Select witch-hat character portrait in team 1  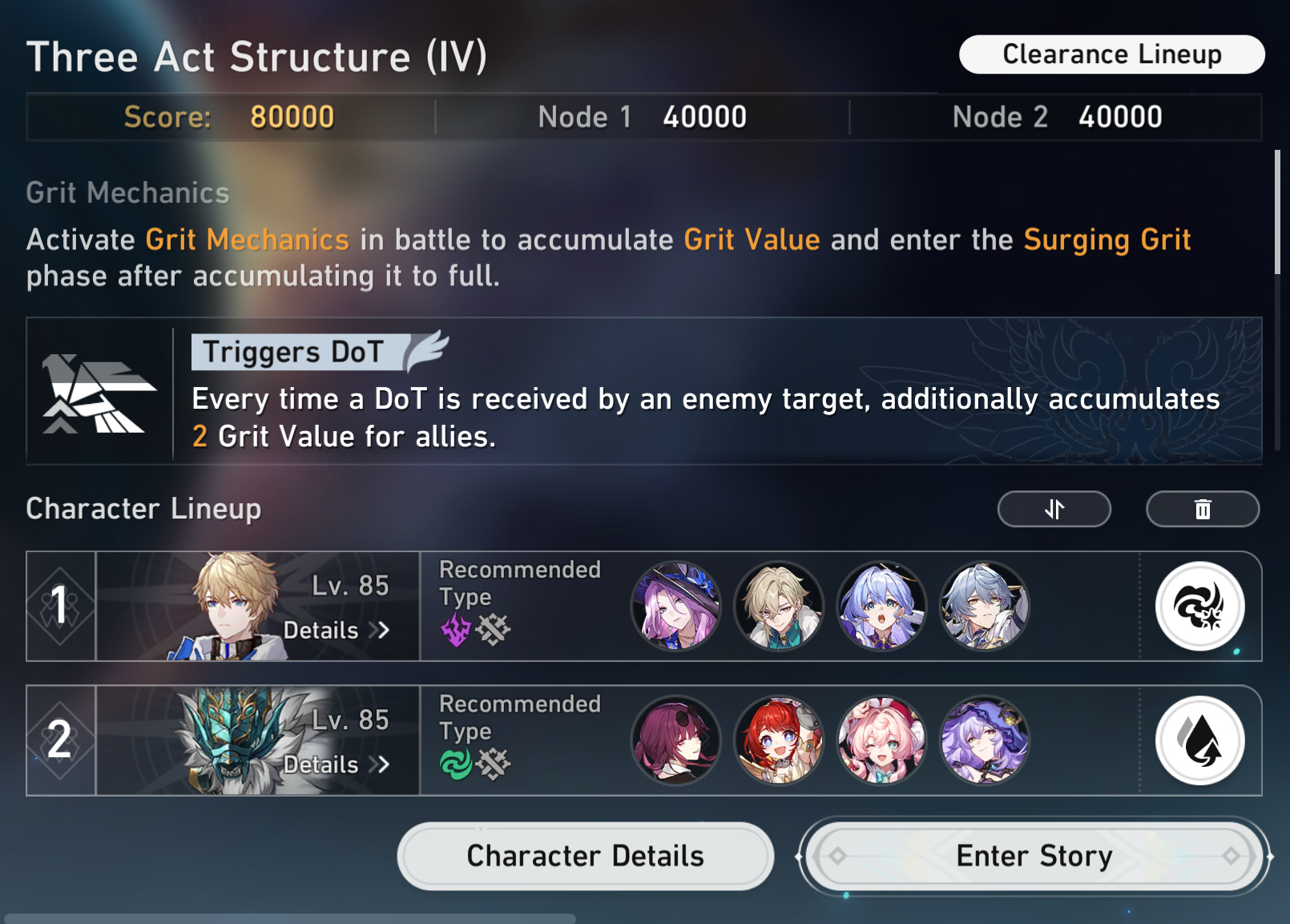pyautogui.click(x=675, y=606)
